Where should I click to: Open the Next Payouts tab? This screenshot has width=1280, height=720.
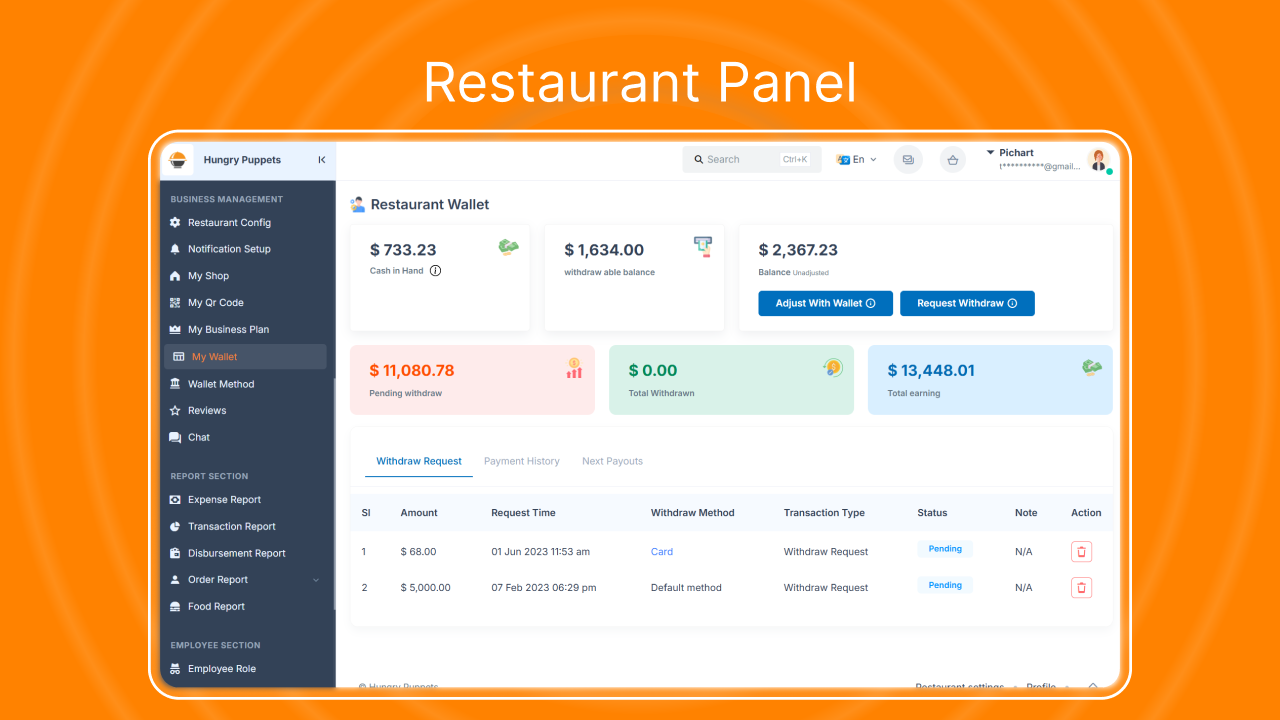point(612,461)
